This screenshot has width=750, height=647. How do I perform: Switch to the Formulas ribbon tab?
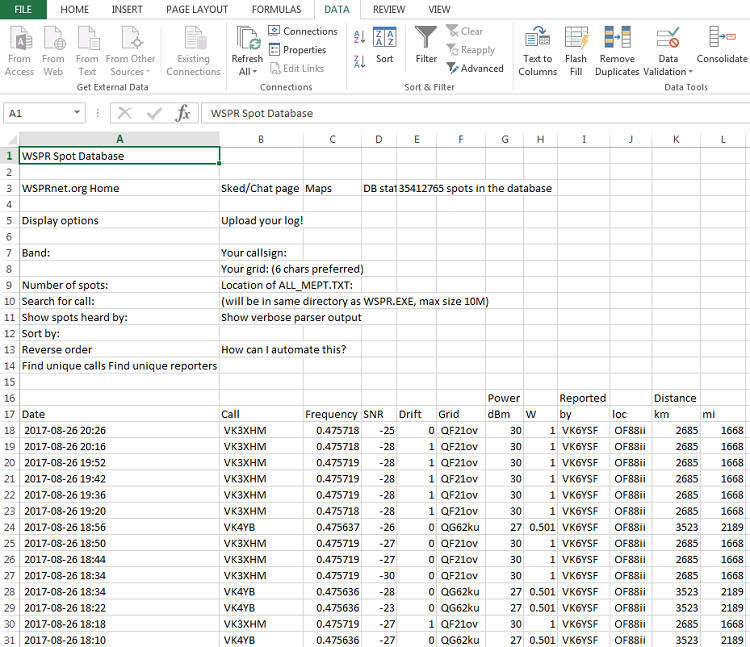pos(276,9)
